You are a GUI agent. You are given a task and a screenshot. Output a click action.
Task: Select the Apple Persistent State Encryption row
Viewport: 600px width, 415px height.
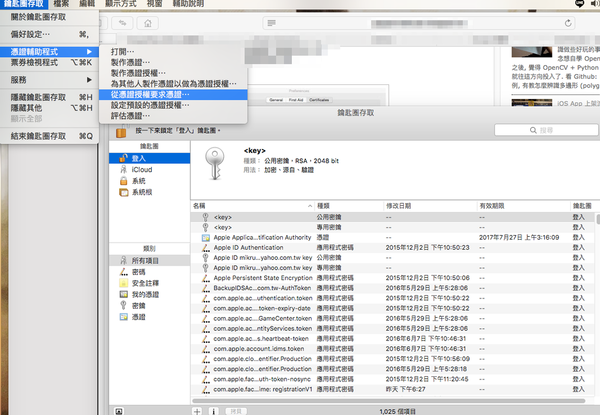pos(393,278)
